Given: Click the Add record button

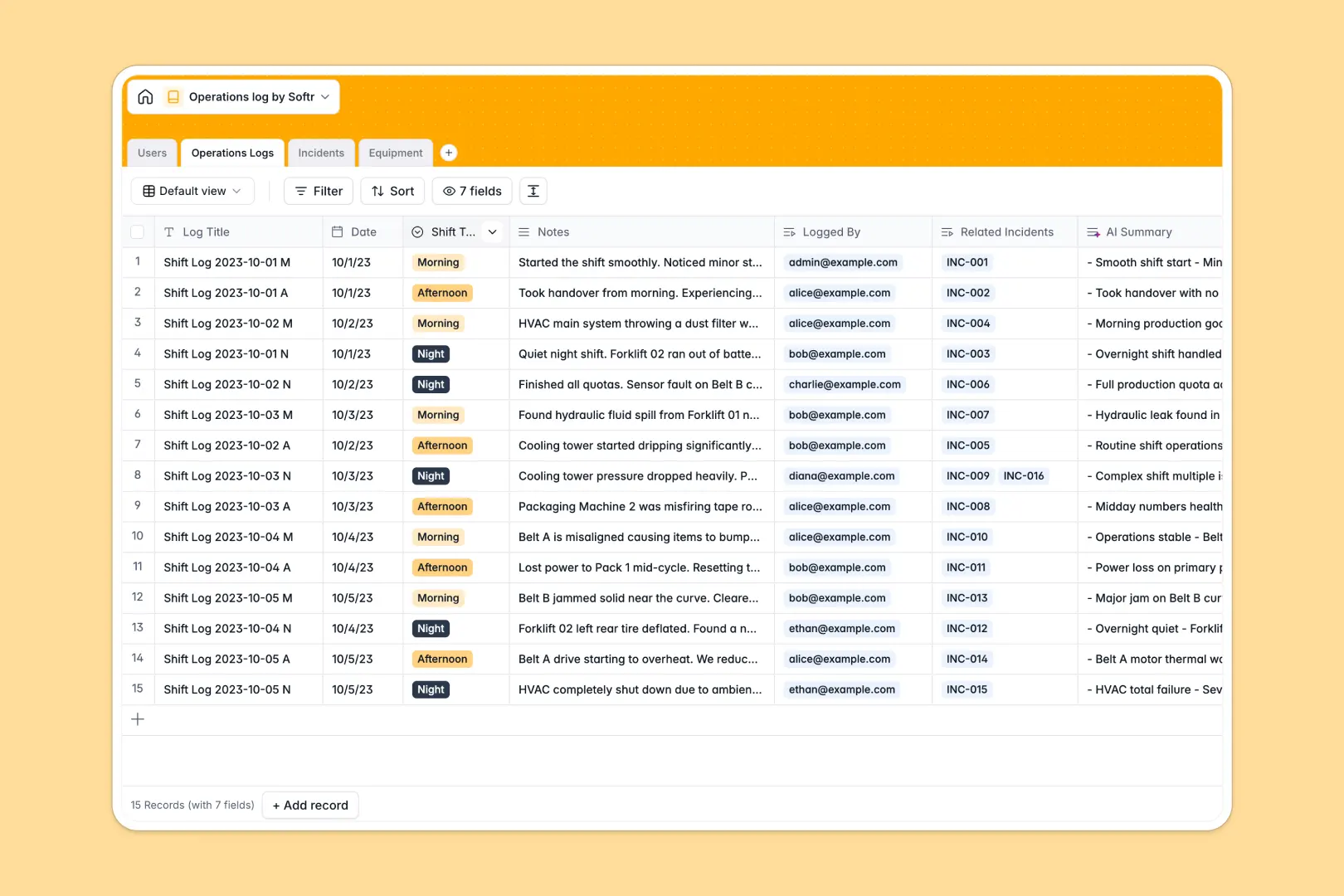Looking at the screenshot, I should (x=310, y=805).
